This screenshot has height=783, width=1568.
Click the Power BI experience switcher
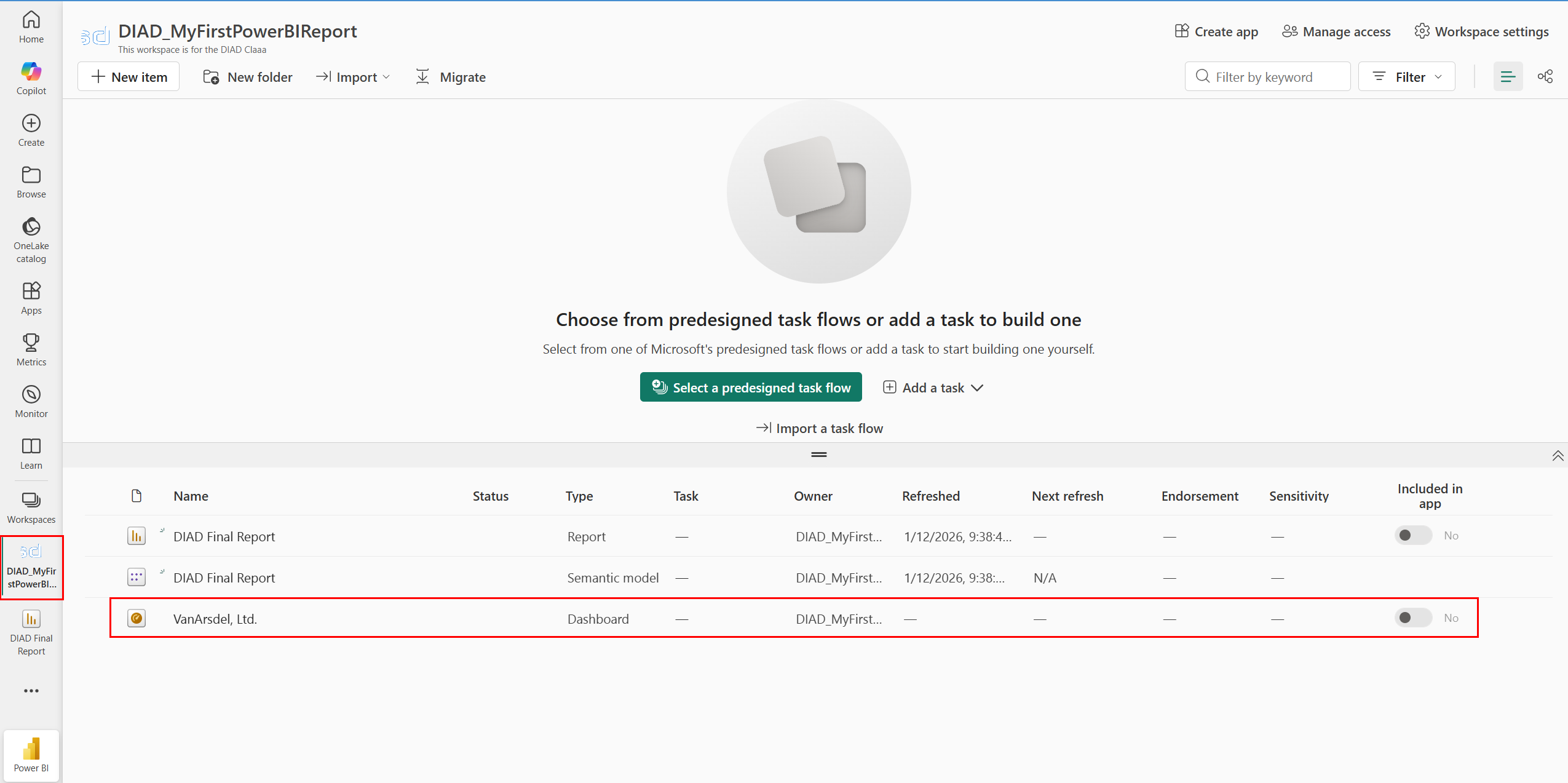pyautogui.click(x=31, y=755)
